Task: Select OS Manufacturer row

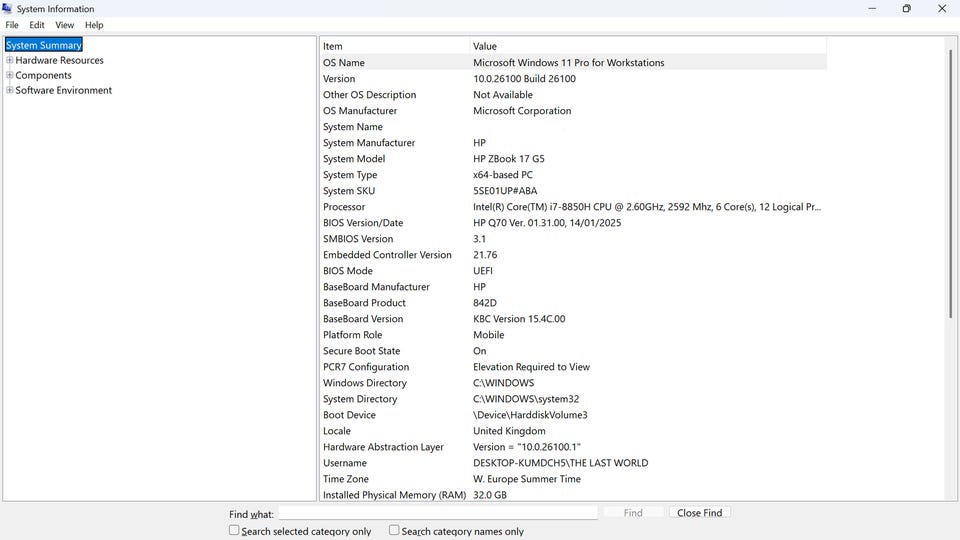Action: pos(573,110)
